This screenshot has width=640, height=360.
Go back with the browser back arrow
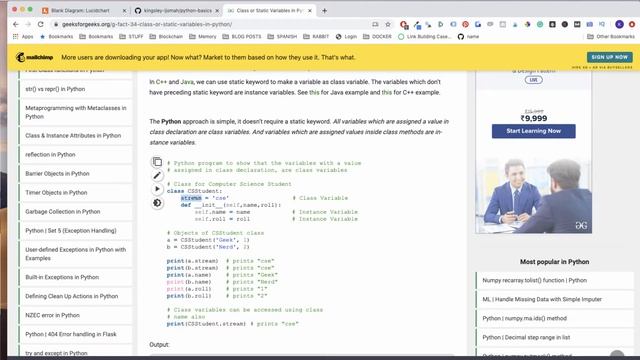[16, 24]
